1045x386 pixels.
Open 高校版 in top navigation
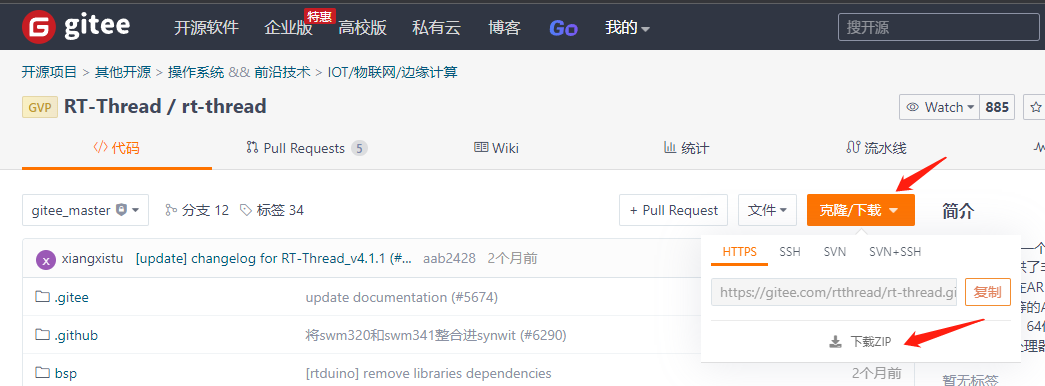[x=363, y=27]
